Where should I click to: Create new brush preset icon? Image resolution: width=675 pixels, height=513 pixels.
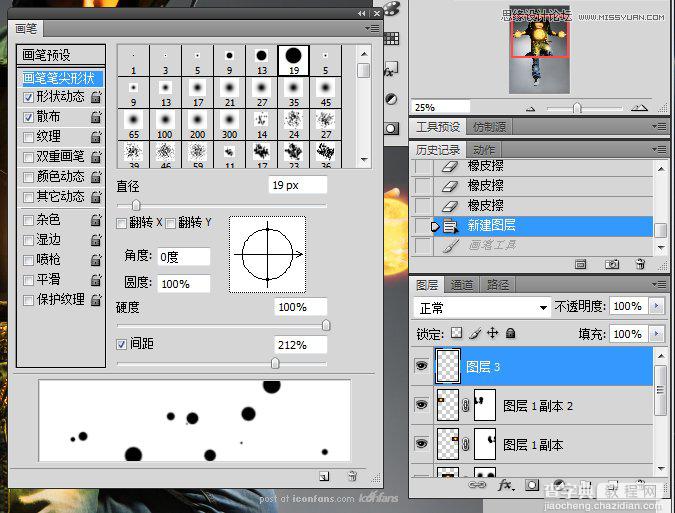[x=324, y=476]
